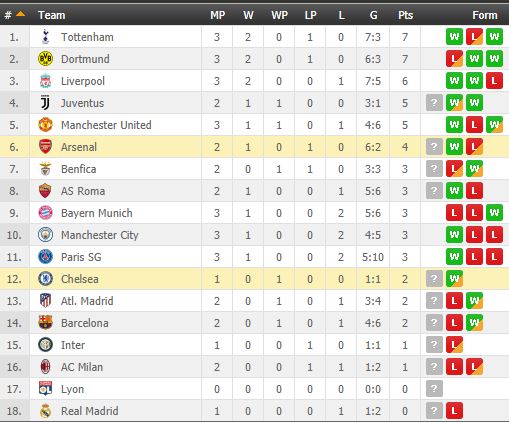Image resolution: width=509 pixels, height=423 pixels.
Task: Click the Team column header
Action: (51, 15)
